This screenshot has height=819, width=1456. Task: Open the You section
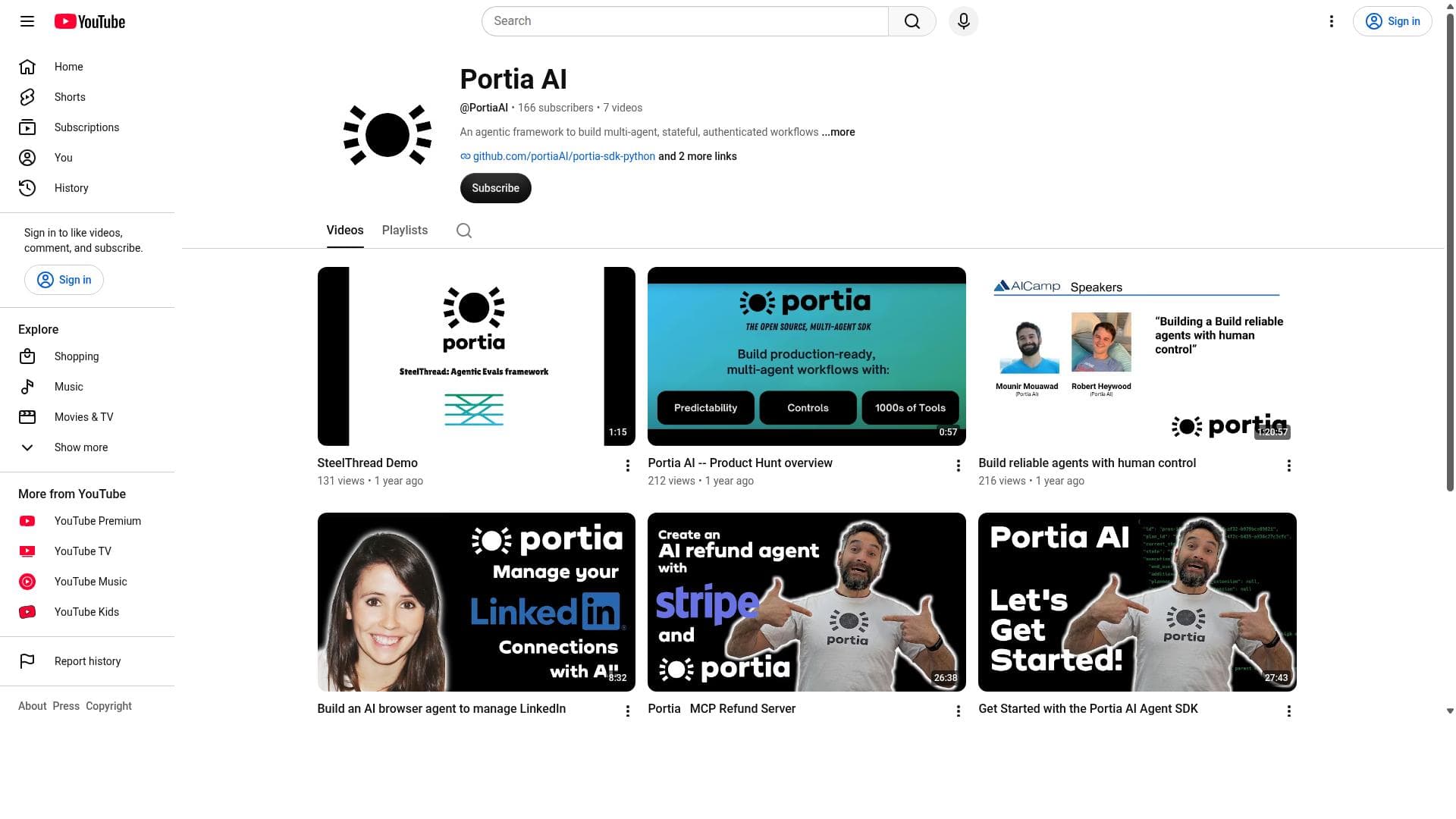[87, 158]
